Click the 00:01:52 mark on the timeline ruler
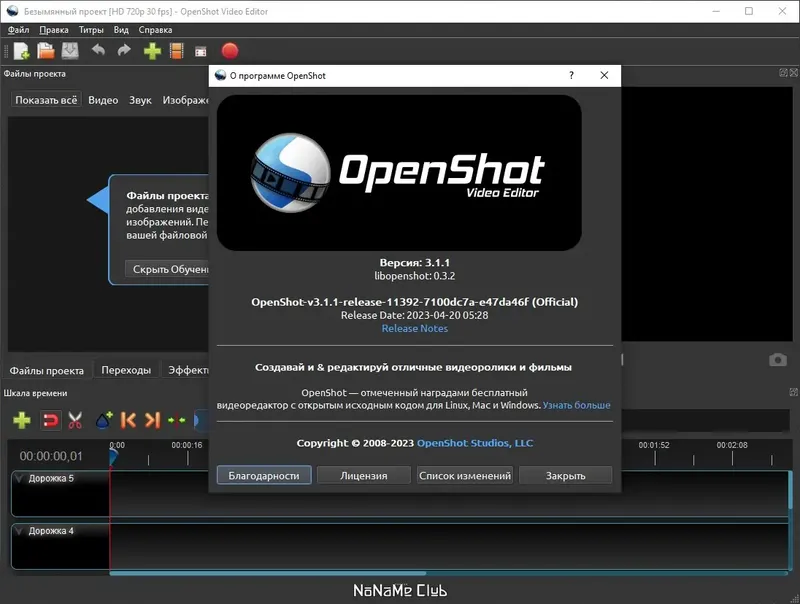800x604 pixels. (654, 445)
